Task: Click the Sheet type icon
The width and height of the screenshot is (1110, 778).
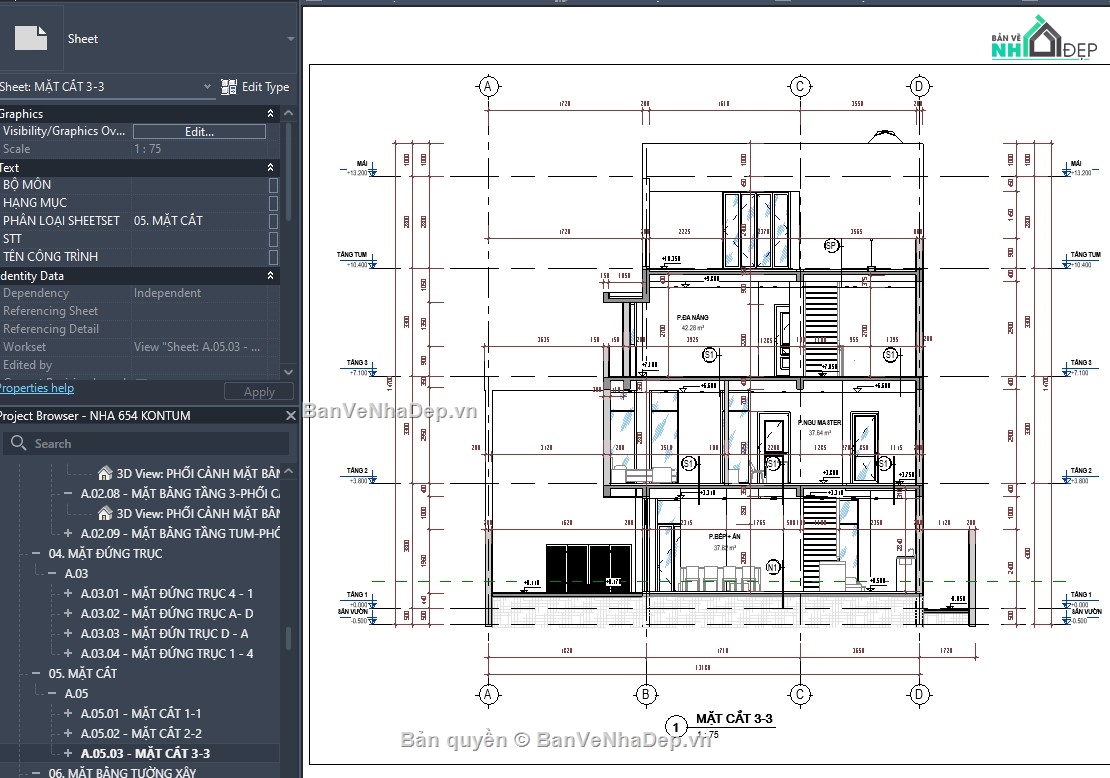Action: tap(31, 38)
